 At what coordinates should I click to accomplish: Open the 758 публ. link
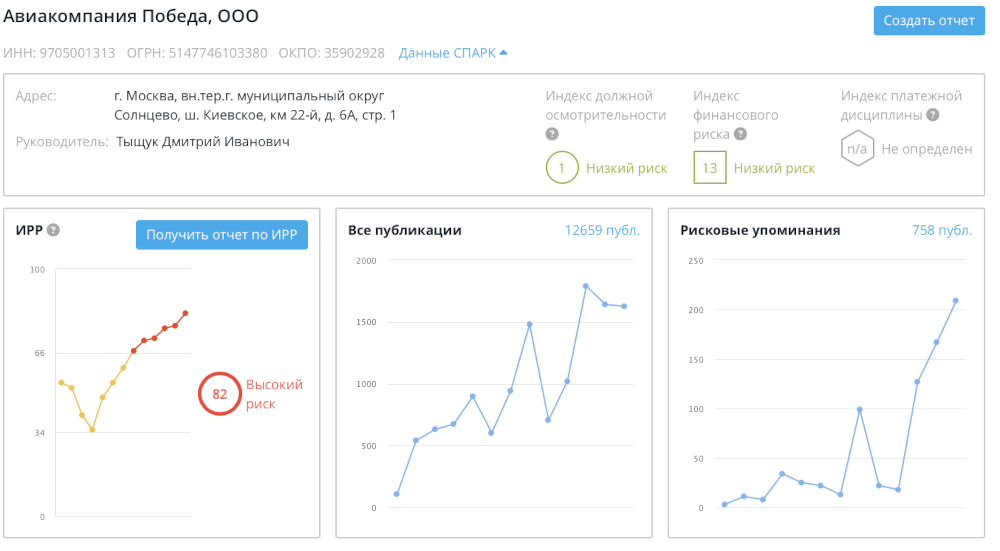pos(942,230)
